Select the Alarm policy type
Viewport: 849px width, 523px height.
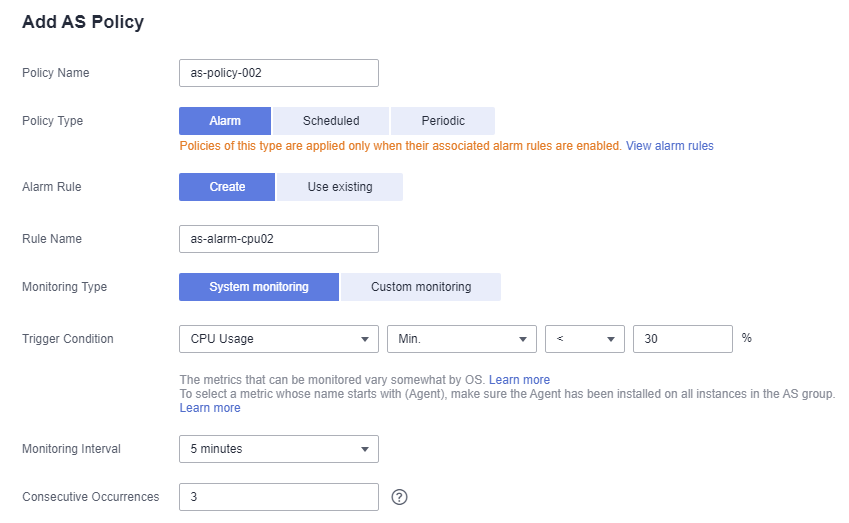coord(225,121)
